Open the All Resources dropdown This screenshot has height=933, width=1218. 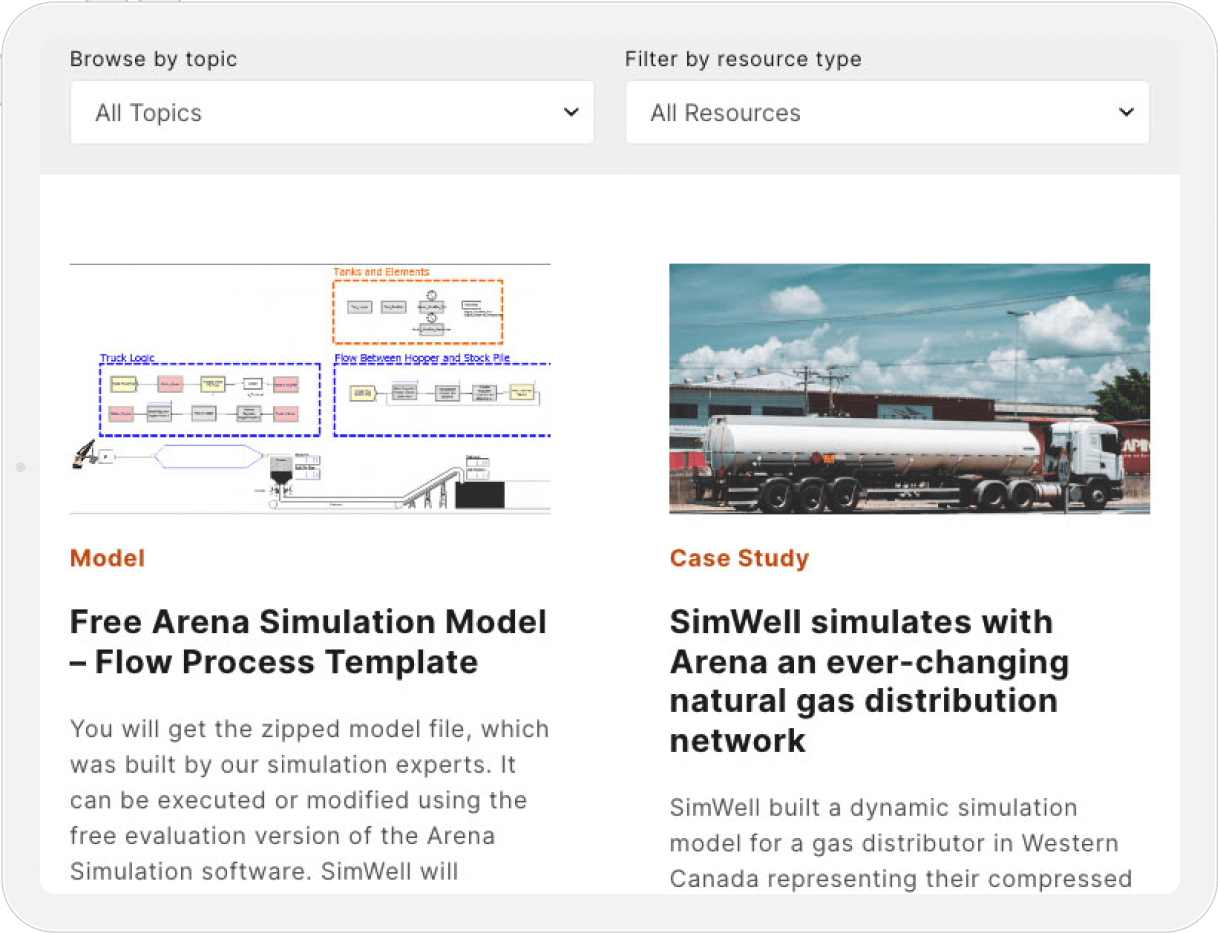[x=887, y=113]
